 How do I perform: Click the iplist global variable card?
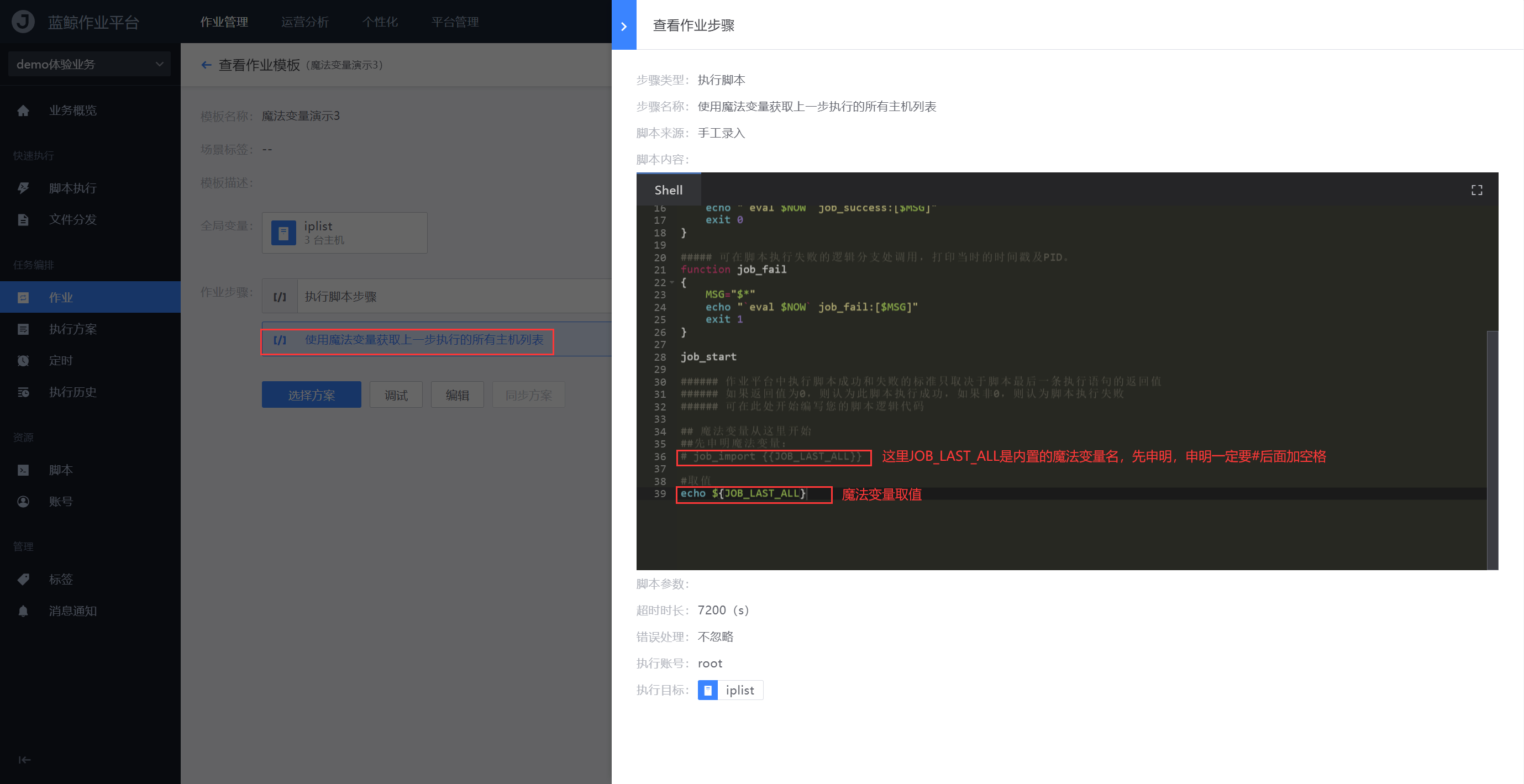point(344,233)
